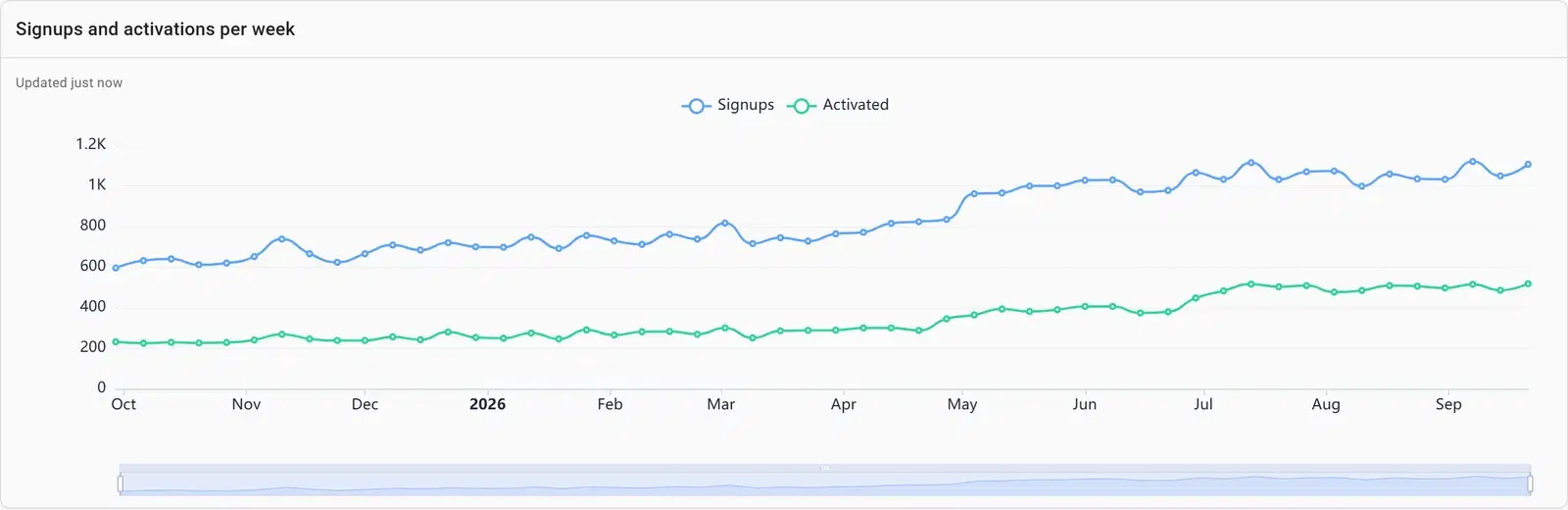This screenshot has width=1568, height=510.
Task: Click the 'Nov' x-axis label
Action: pyautogui.click(x=246, y=404)
